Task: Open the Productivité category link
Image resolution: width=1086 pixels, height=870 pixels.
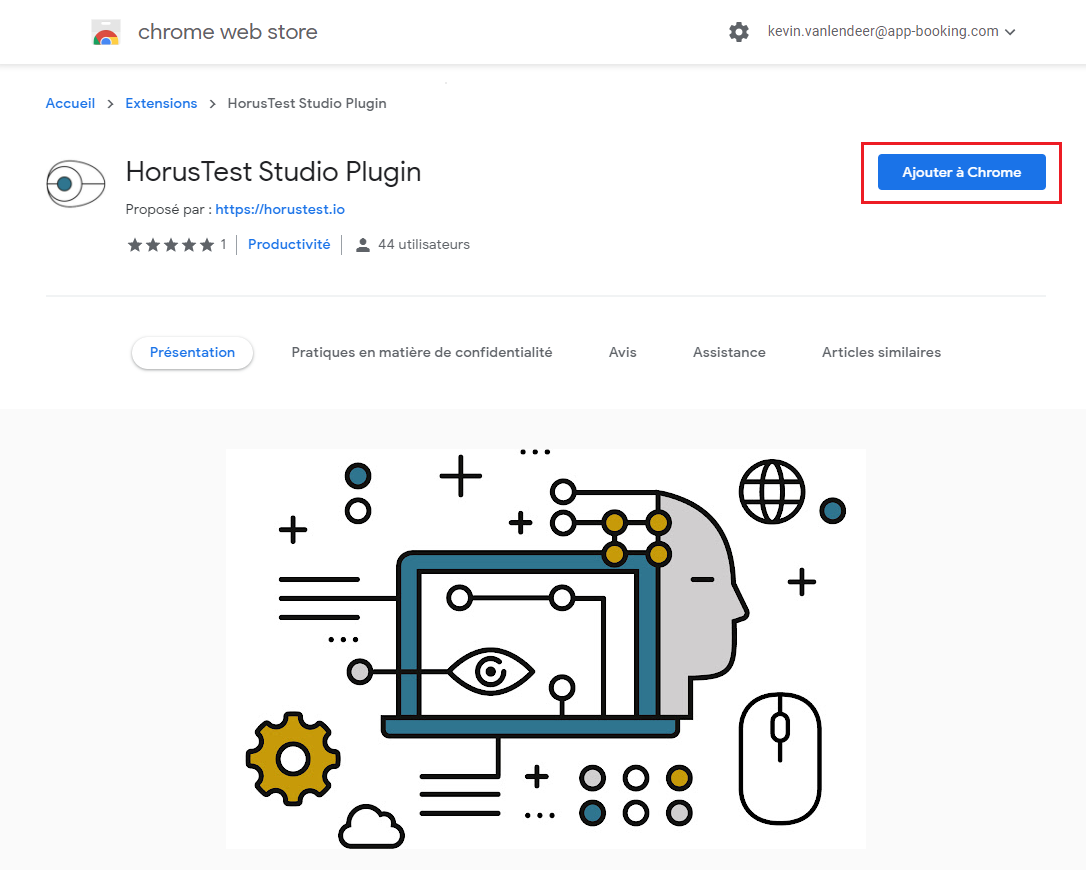Action: tap(289, 244)
